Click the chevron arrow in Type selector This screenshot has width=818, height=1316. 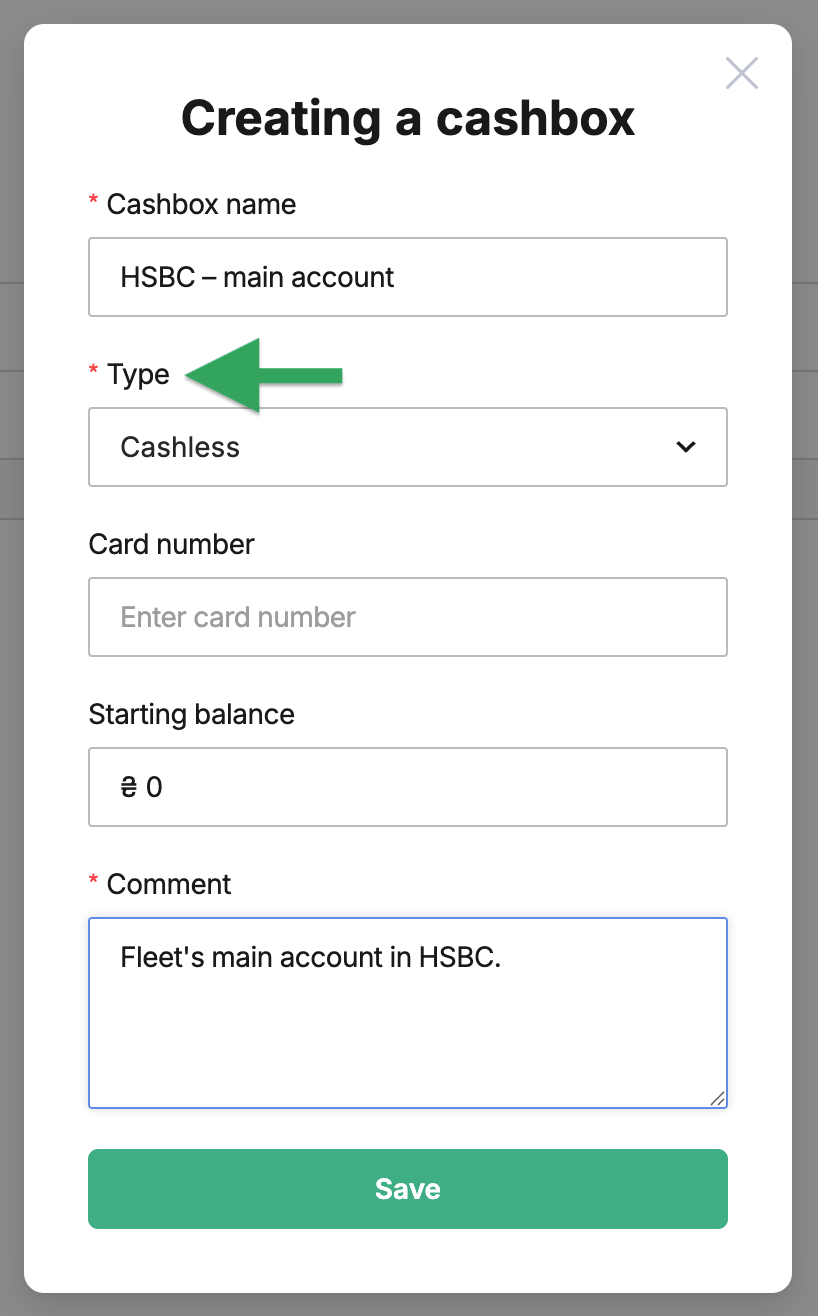[x=686, y=447]
